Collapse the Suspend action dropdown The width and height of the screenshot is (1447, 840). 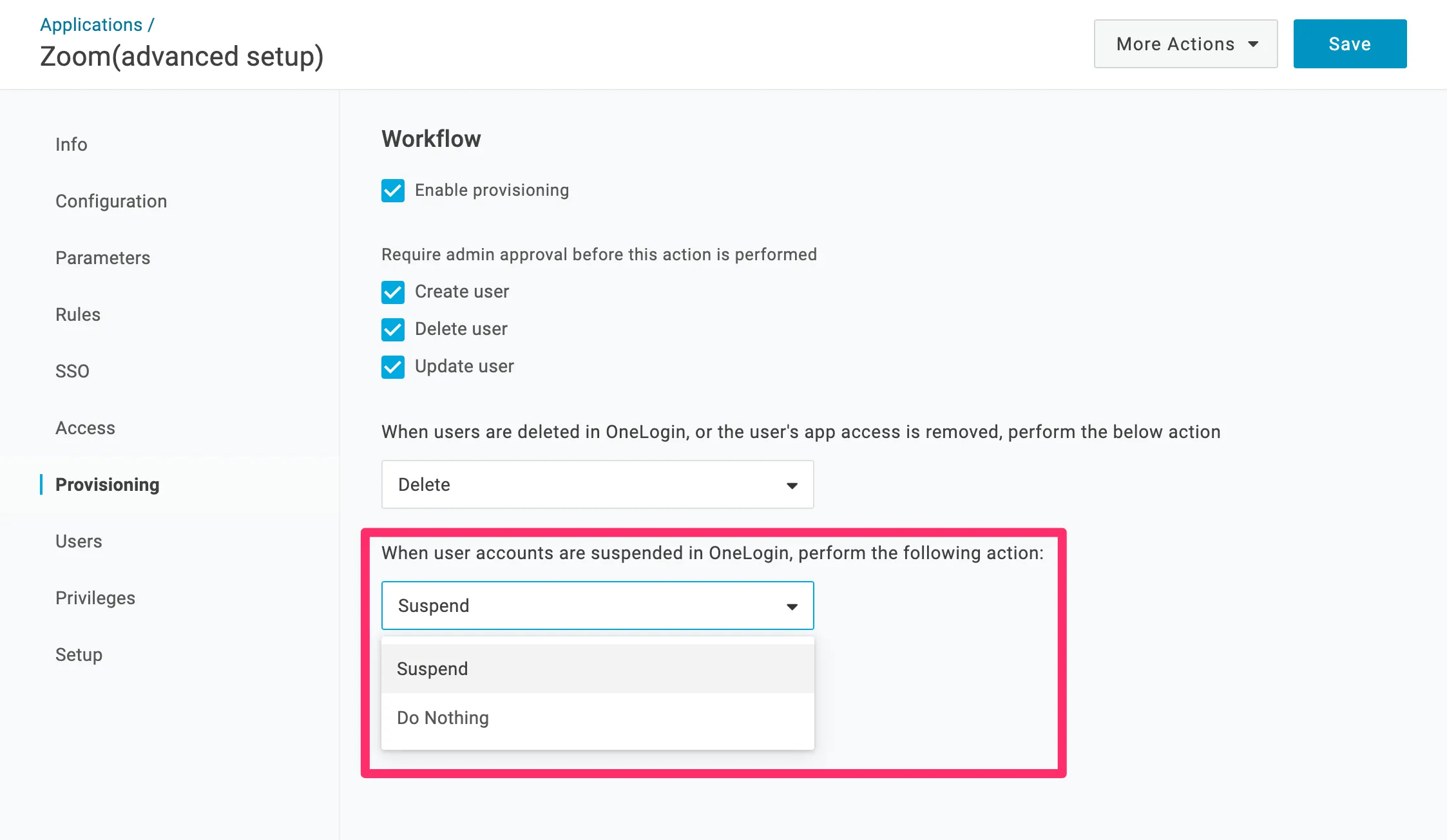point(597,606)
